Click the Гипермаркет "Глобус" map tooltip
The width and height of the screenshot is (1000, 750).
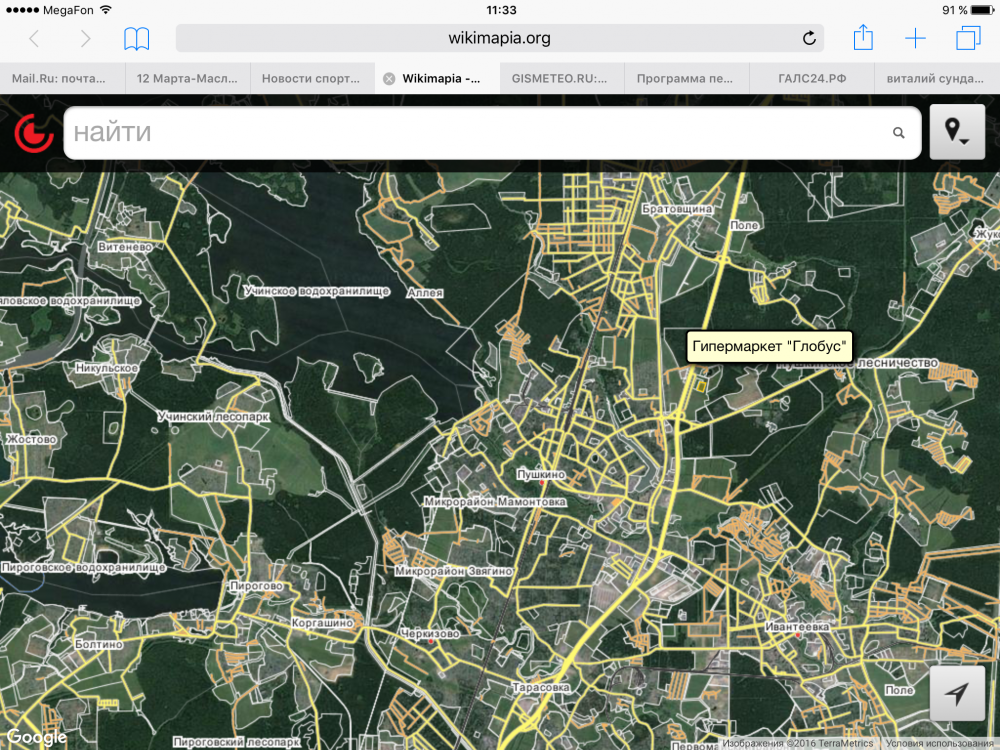pos(770,347)
